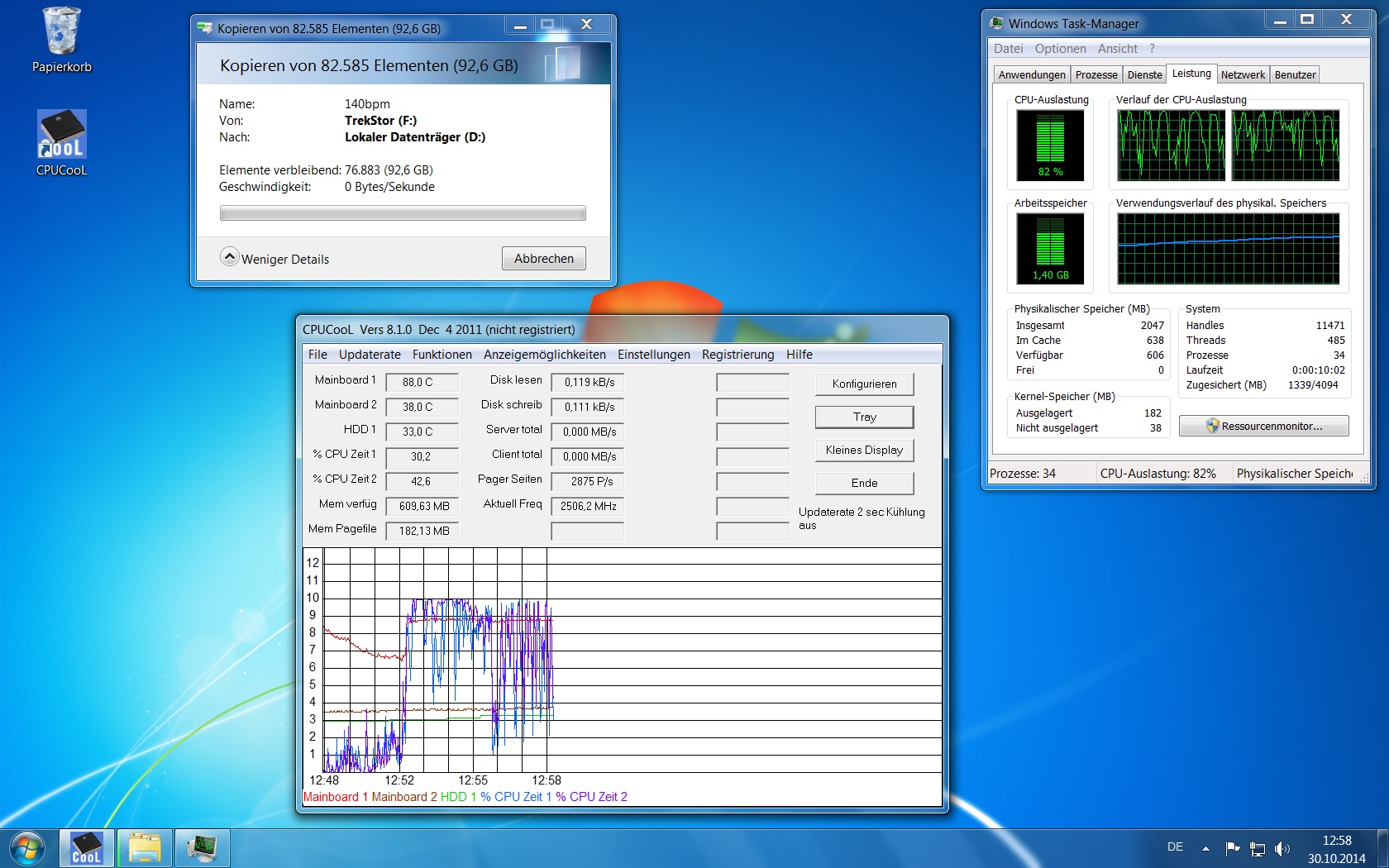This screenshot has width=1389, height=868.
Task: Click the Konfigurieren button
Action: (864, 384)
